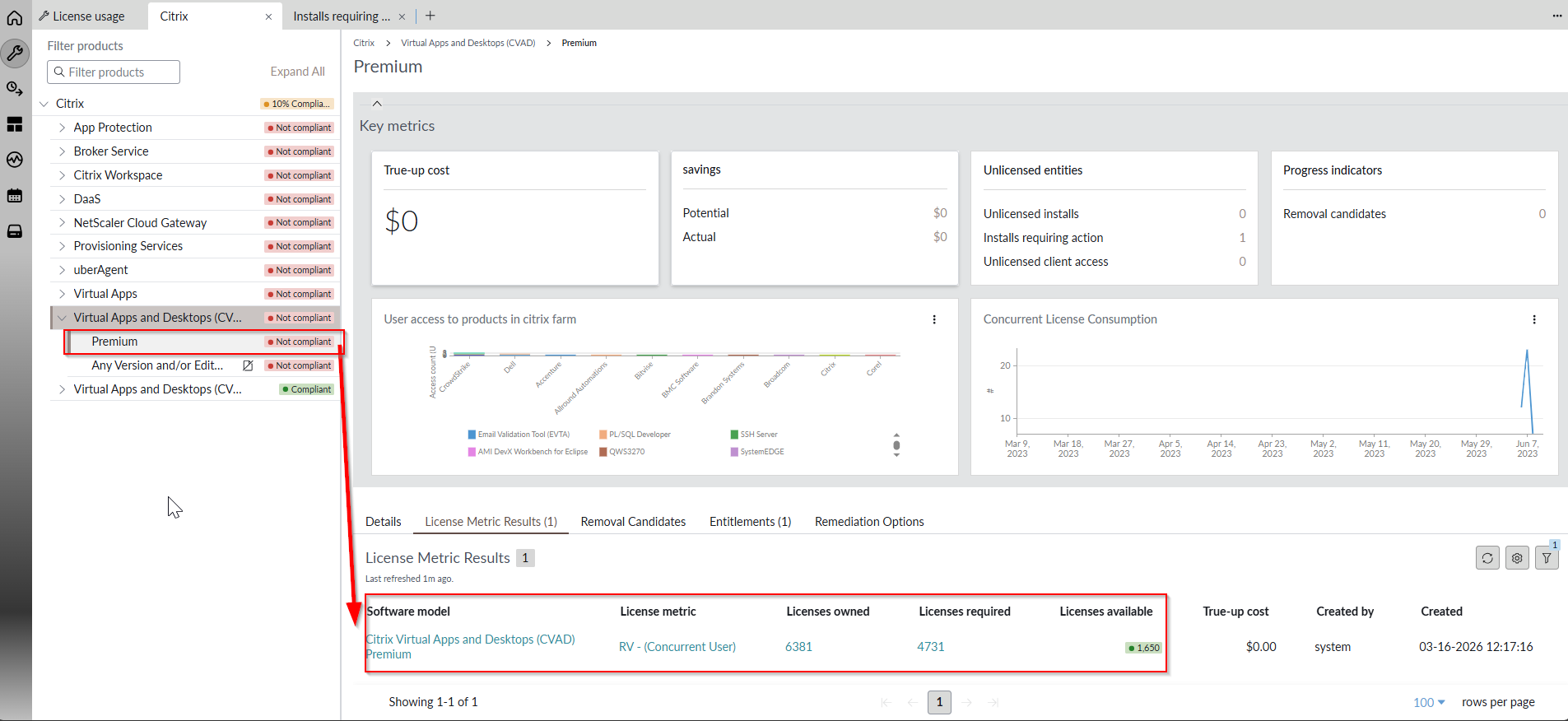
Task: Switch to the Removal Candidates tab
Action: (x=633, y=522)
